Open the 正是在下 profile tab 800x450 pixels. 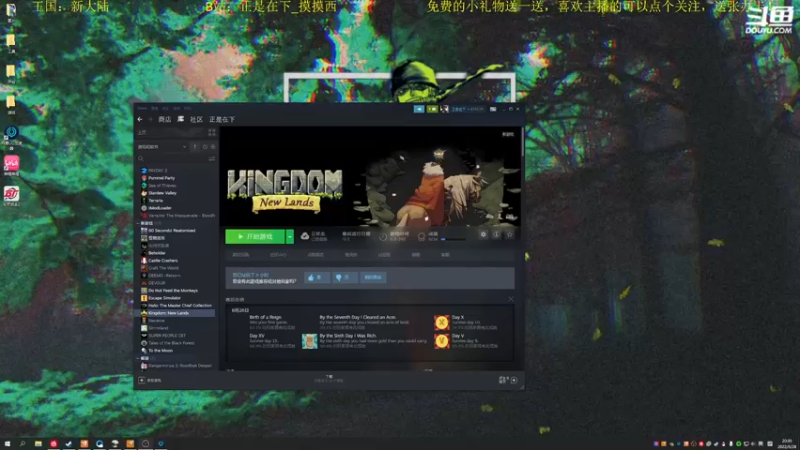[x=222, y=119]
